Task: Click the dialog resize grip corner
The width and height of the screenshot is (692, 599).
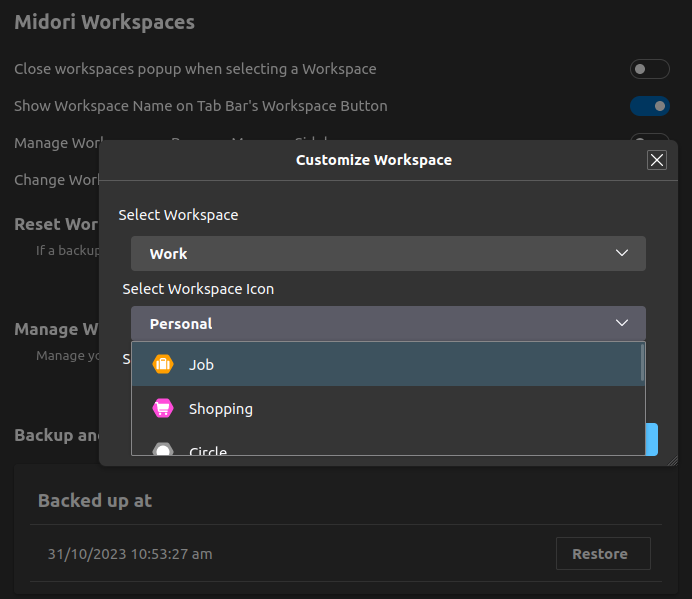Action: [x=673, y=461]
